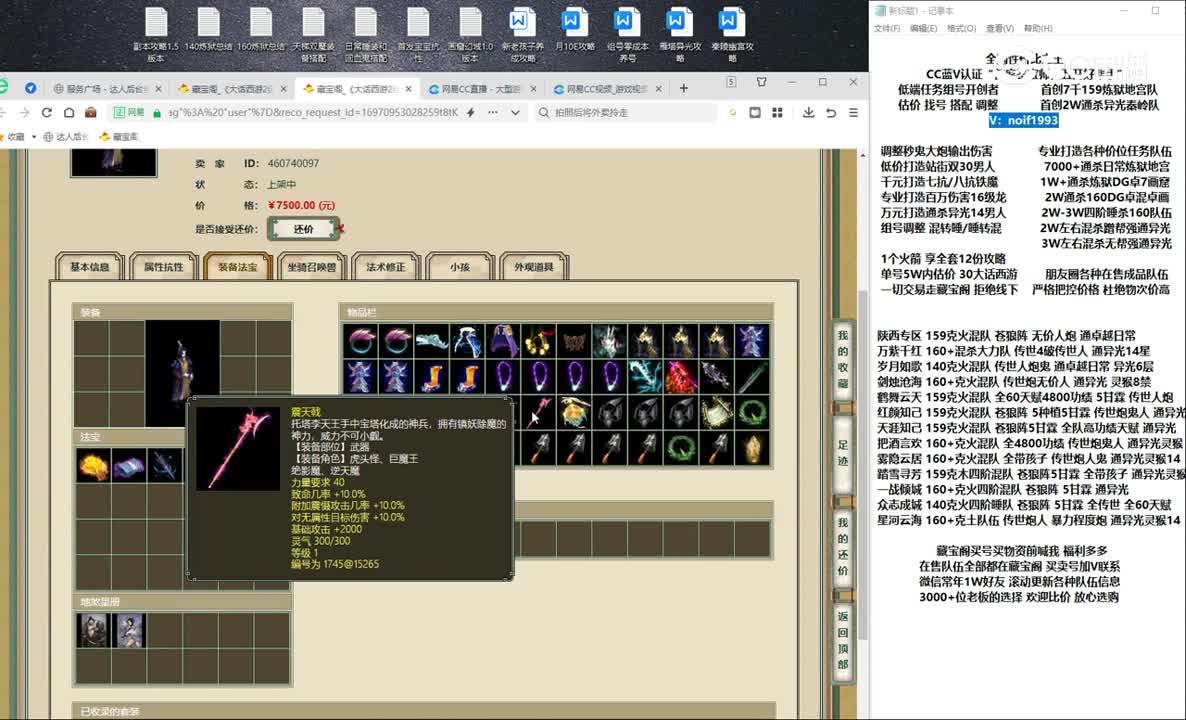Click the four-squares grid toolbar icon
The width and height of the screenshot is (1186, 720).
(x=777, y=112)
